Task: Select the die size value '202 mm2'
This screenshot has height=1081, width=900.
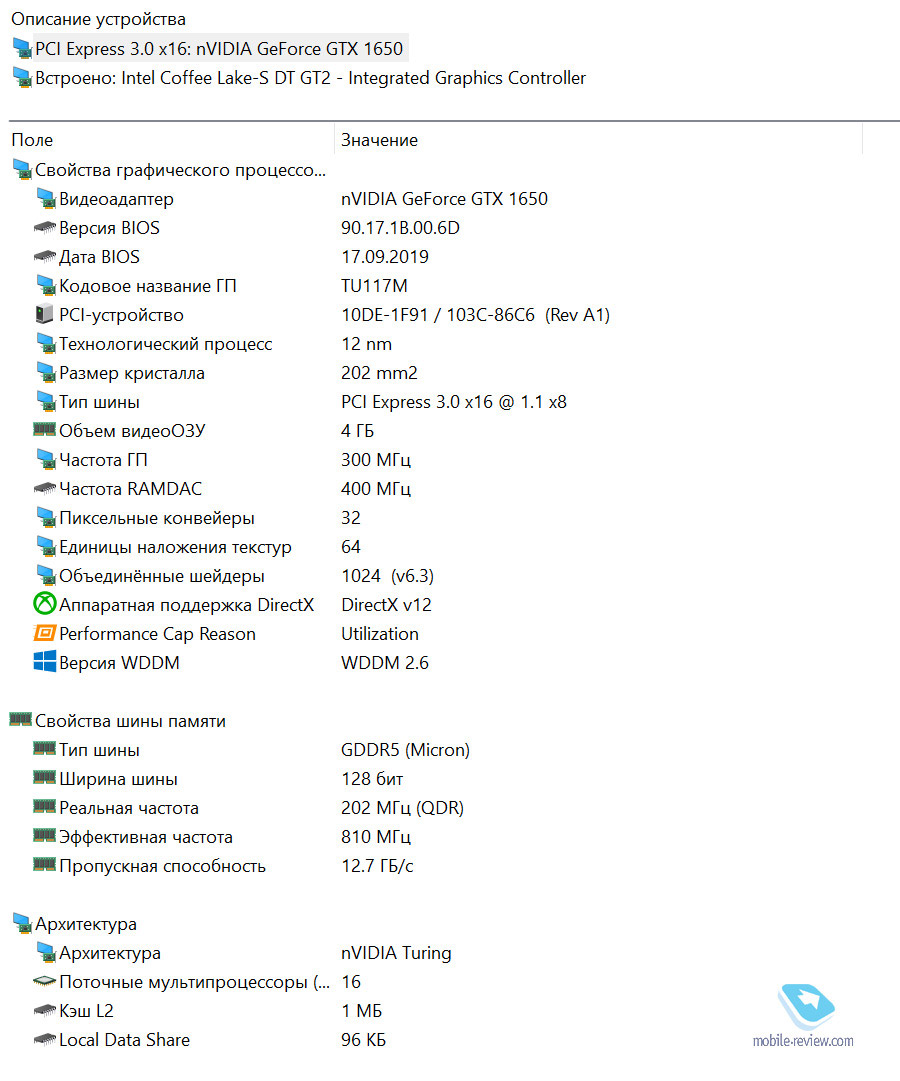Action: (x=379, y=373)
